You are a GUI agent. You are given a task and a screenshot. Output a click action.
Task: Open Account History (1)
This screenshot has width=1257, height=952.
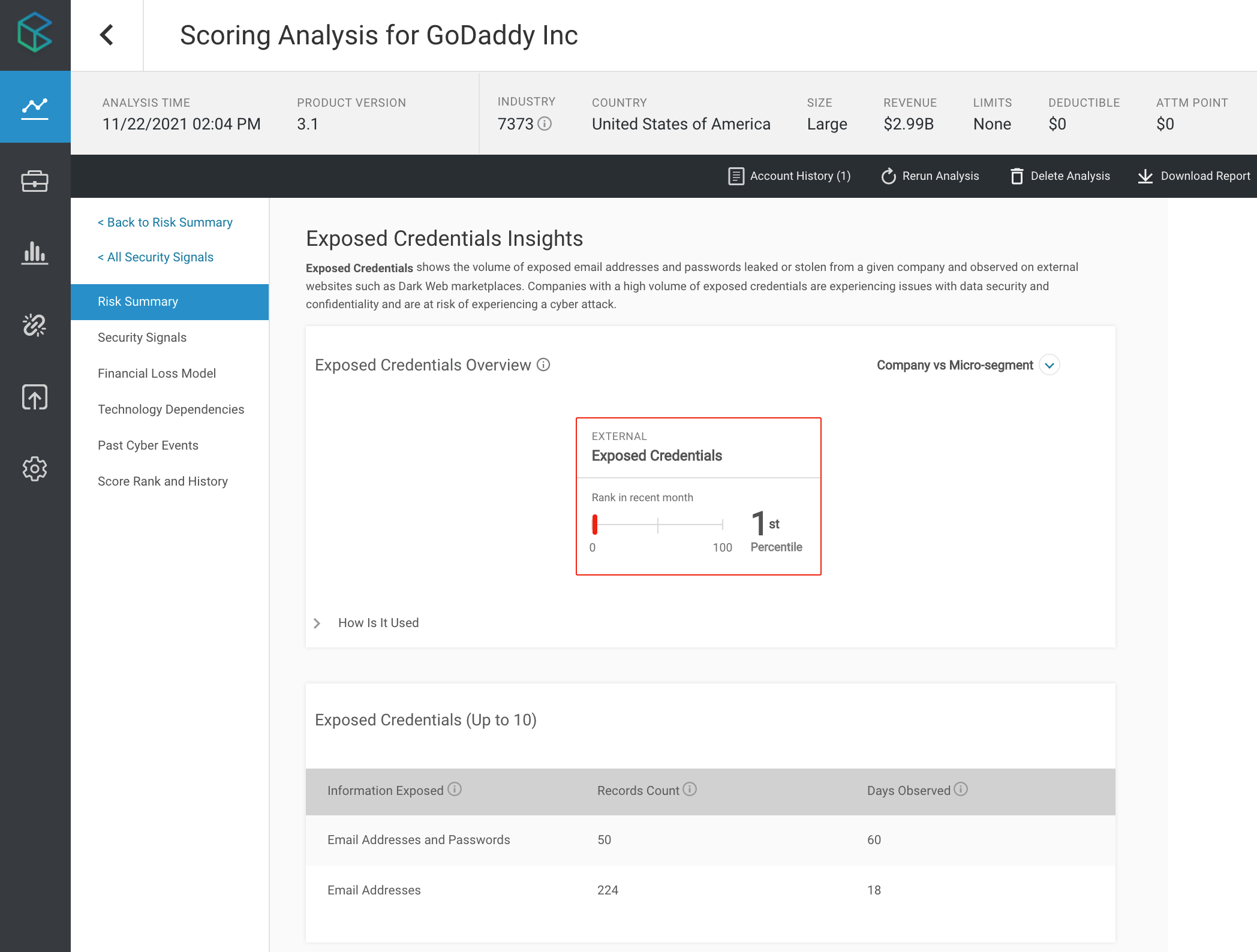click(x=789, y=176)
